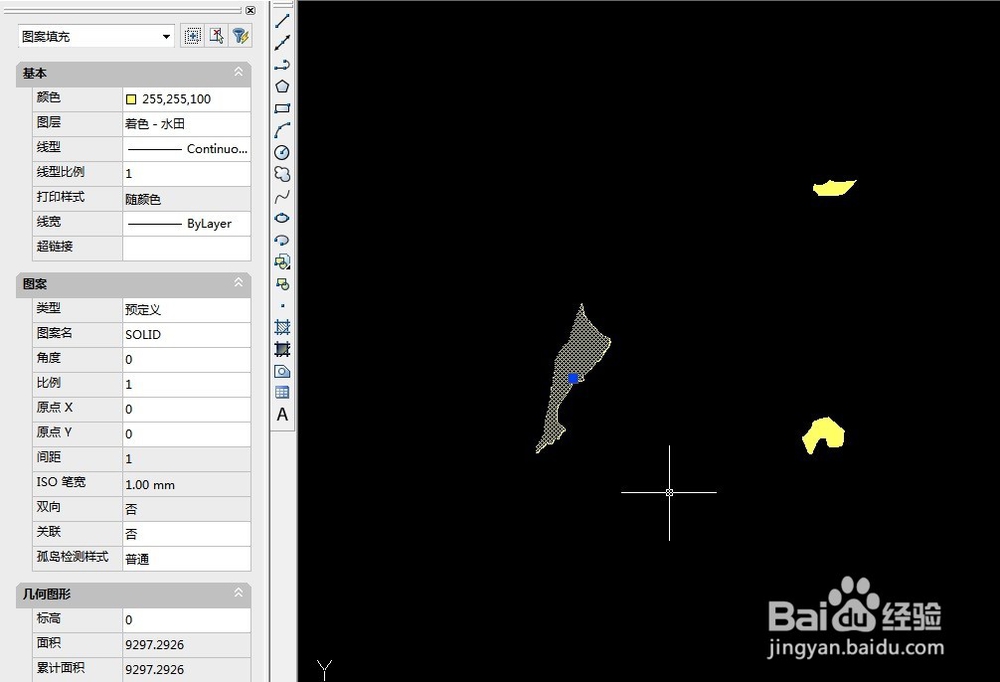Select the Revision Cloud tool

282,174
